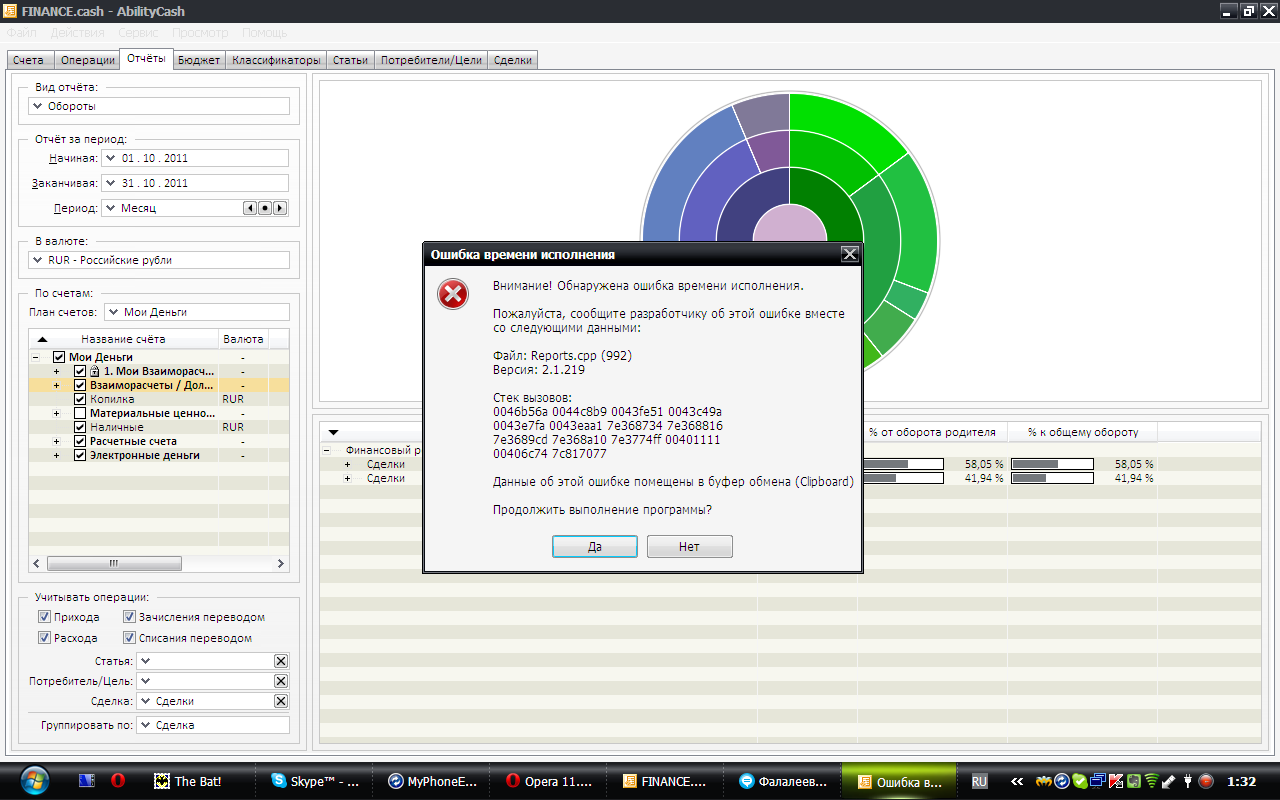Click the next period arrow button
The image size is (1280, 800).
click(x=280, y=208)
